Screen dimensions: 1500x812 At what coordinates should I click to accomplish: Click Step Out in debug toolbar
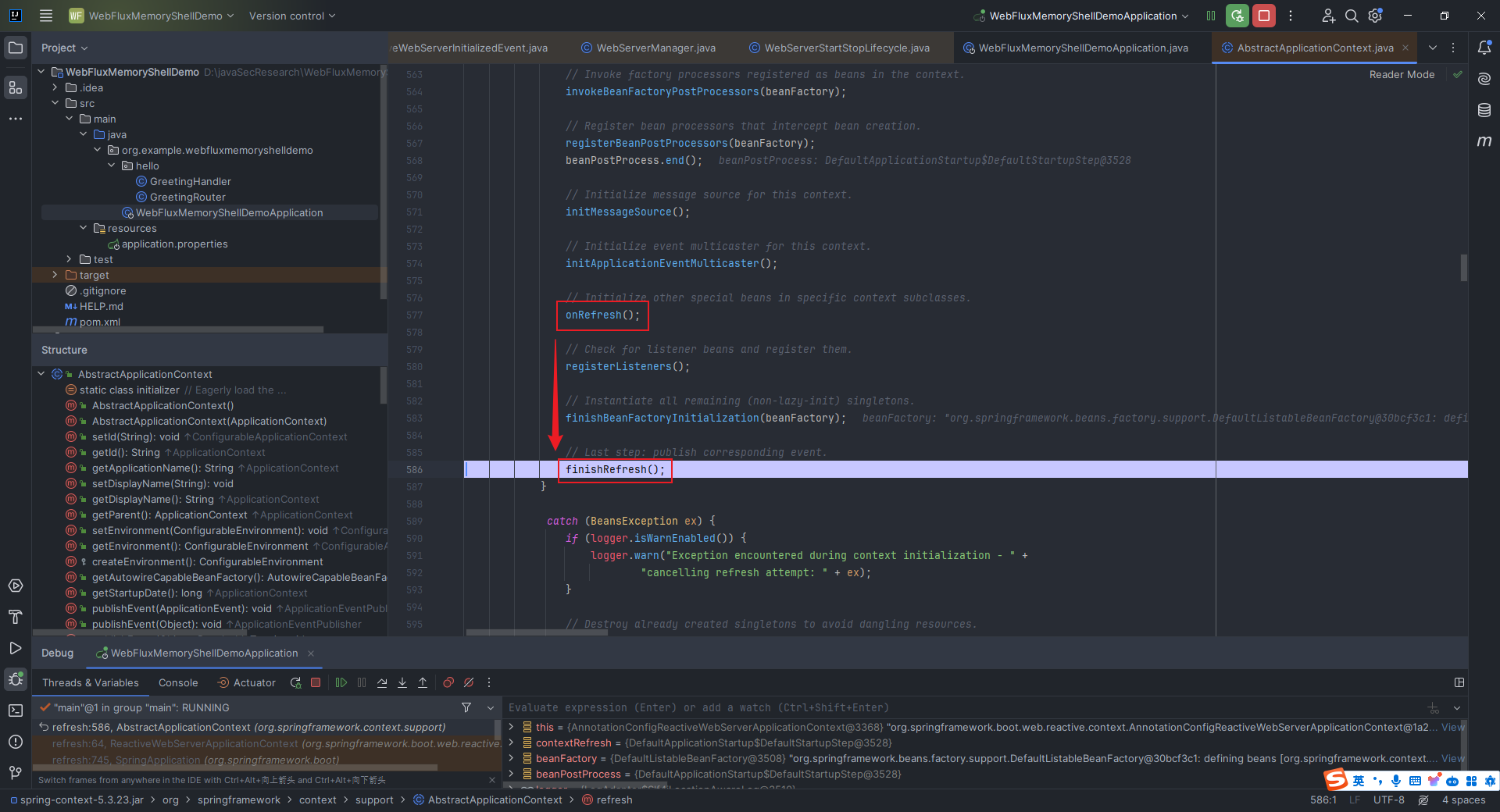point(423,682)
